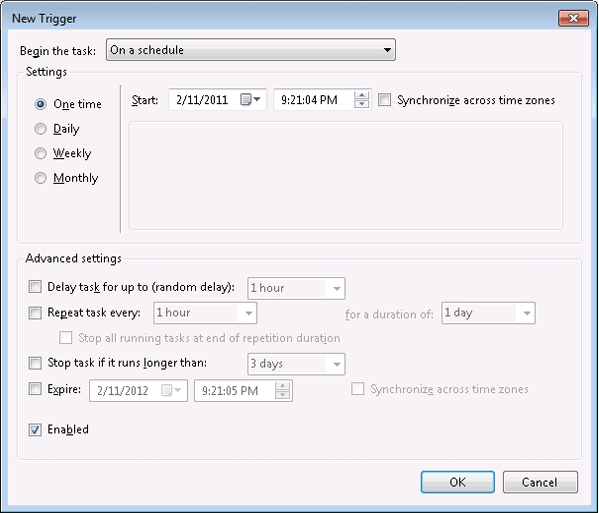Open the Expire date calendar picker icon
599x513 pixels.
tap(171, 390)
